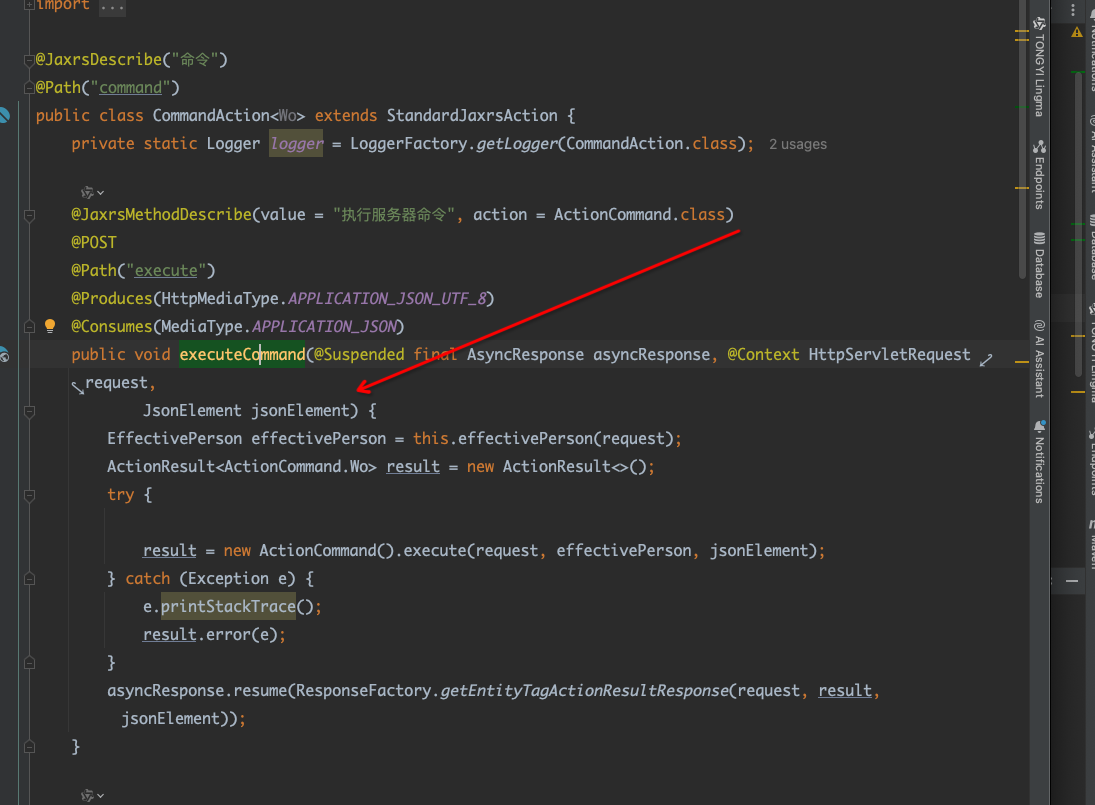The height and width of the screenshot is (805, 1095).
Task: Click the soft-wrap arrow icon after HttpServletRequest
Action: click(985, 359)
